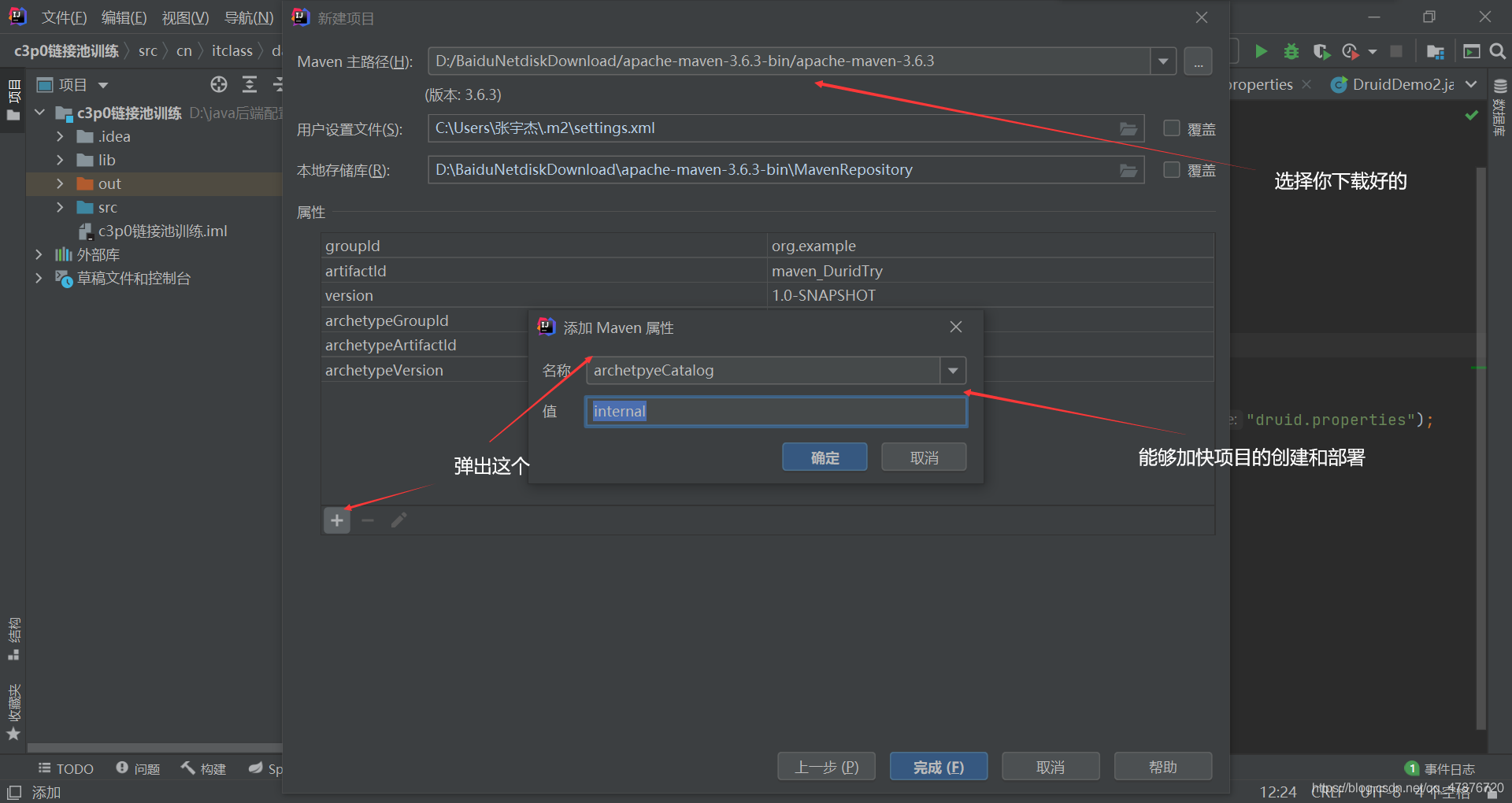Click 帮助 button

(x=1163, y=767)
